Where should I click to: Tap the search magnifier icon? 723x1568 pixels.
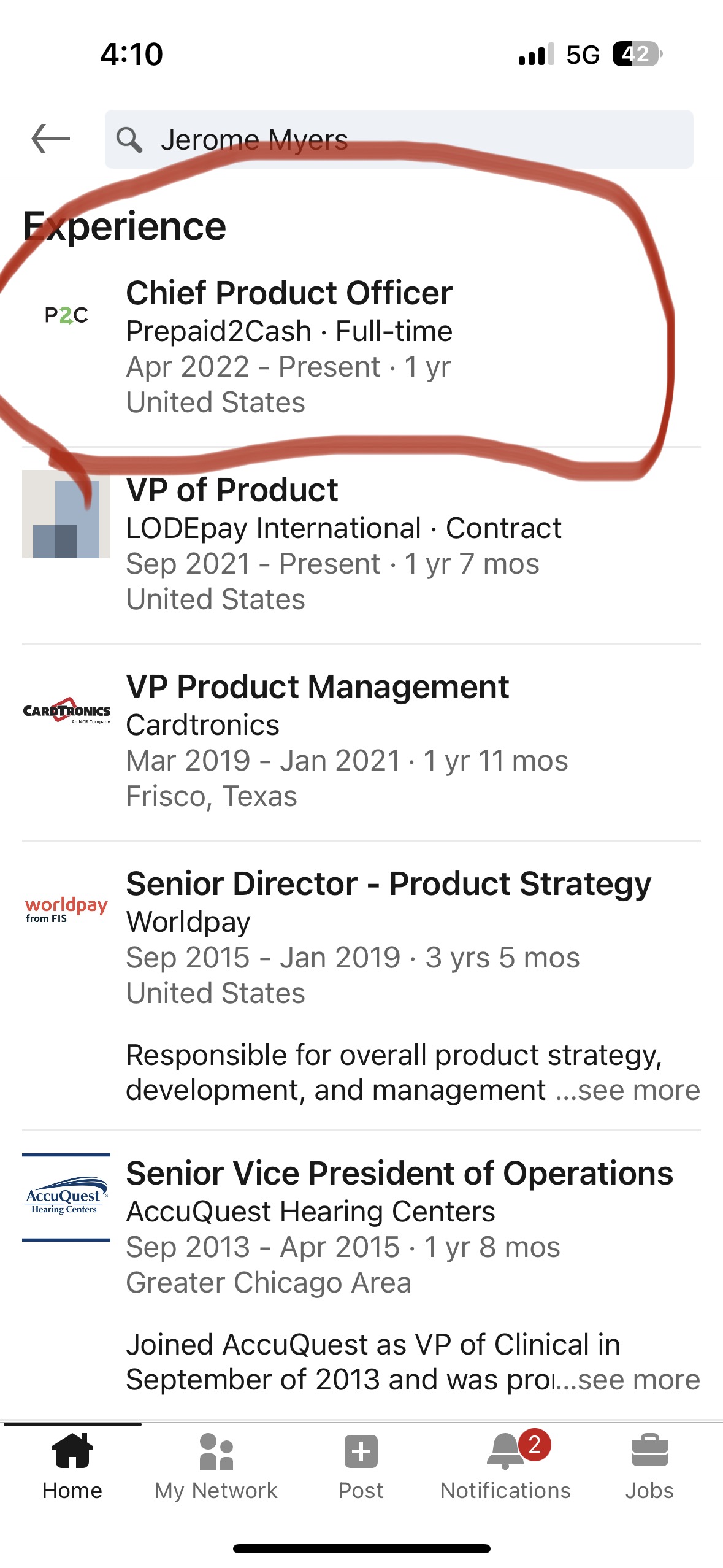(x=129, y=140)
